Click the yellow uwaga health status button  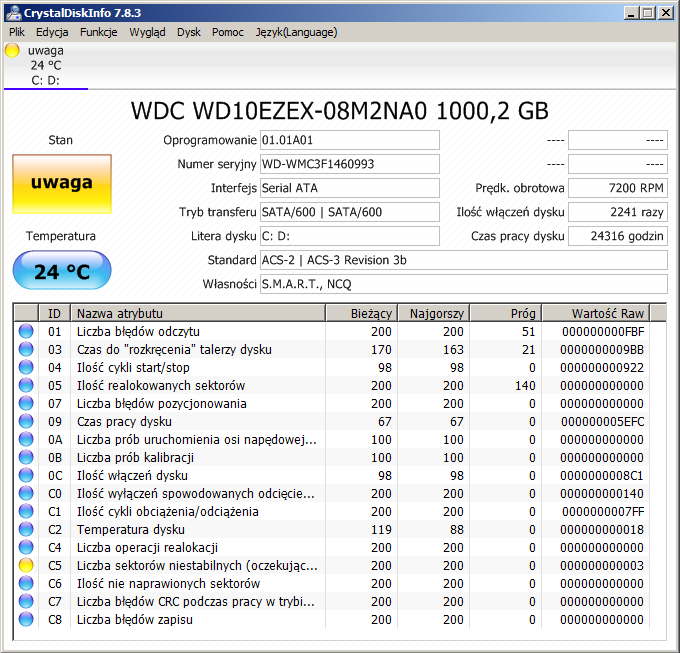[62, 184]
